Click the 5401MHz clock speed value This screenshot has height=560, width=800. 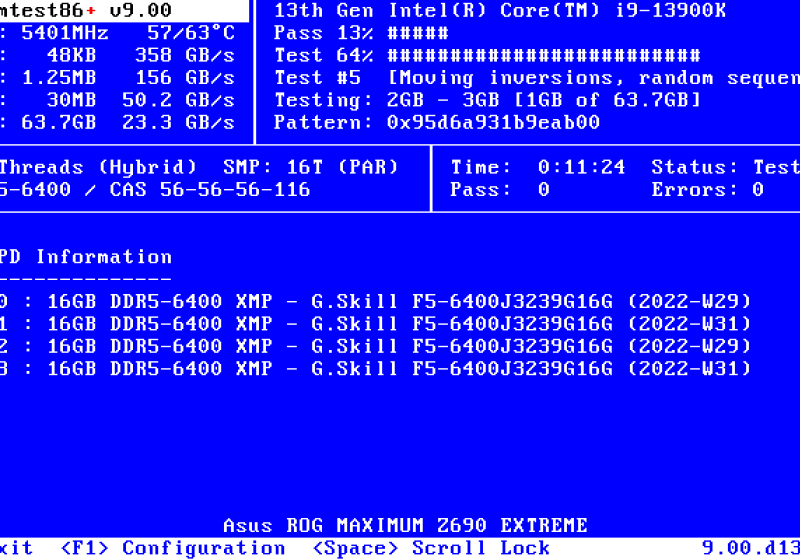pos(65,33)
